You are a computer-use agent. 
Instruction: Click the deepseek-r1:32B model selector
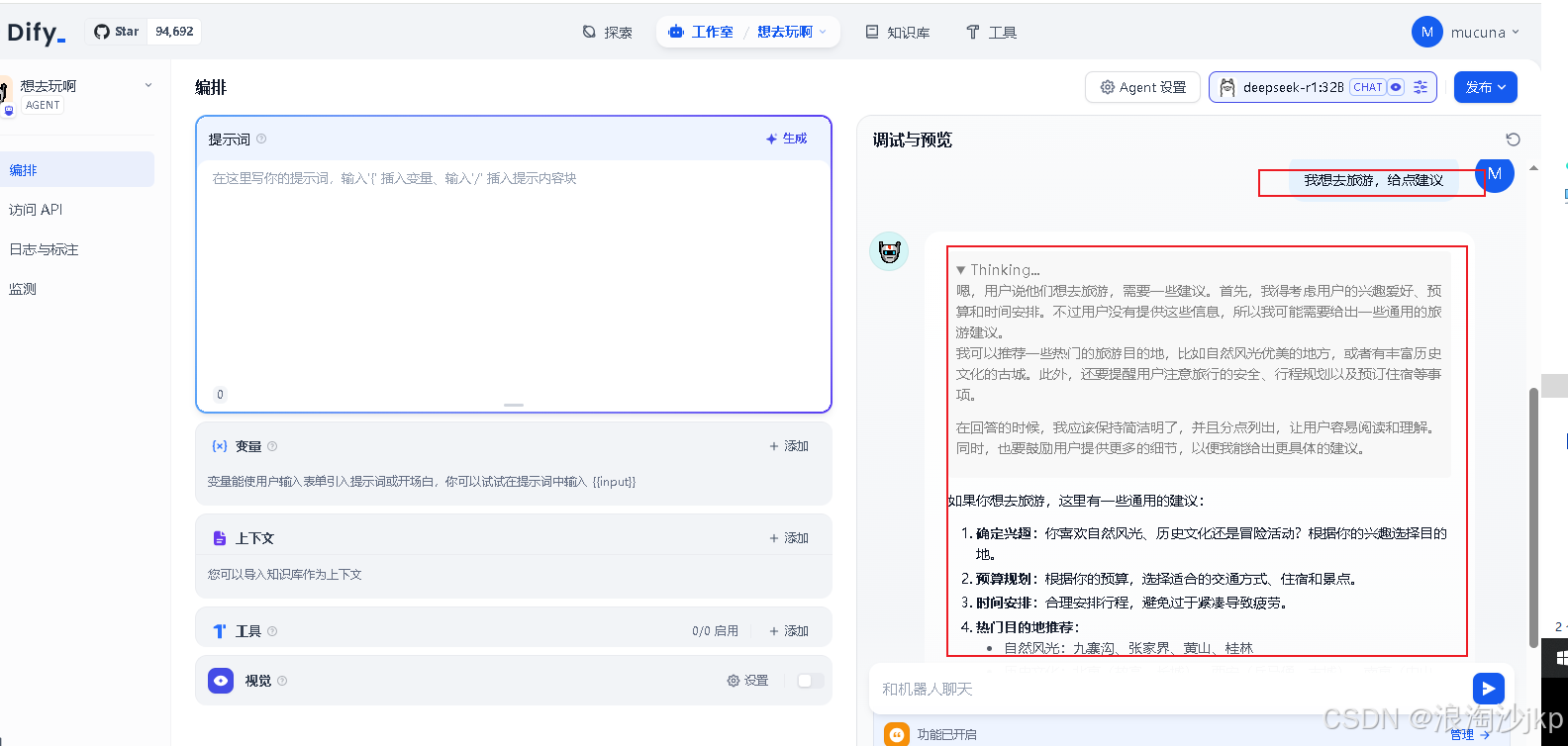point(1324,87)
